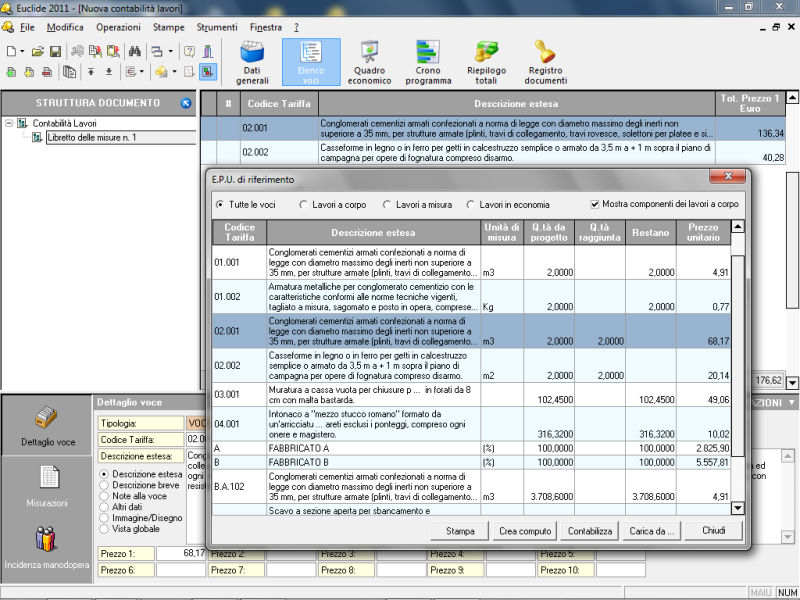
Task: Open the Crono programma view
Action: 428,62
